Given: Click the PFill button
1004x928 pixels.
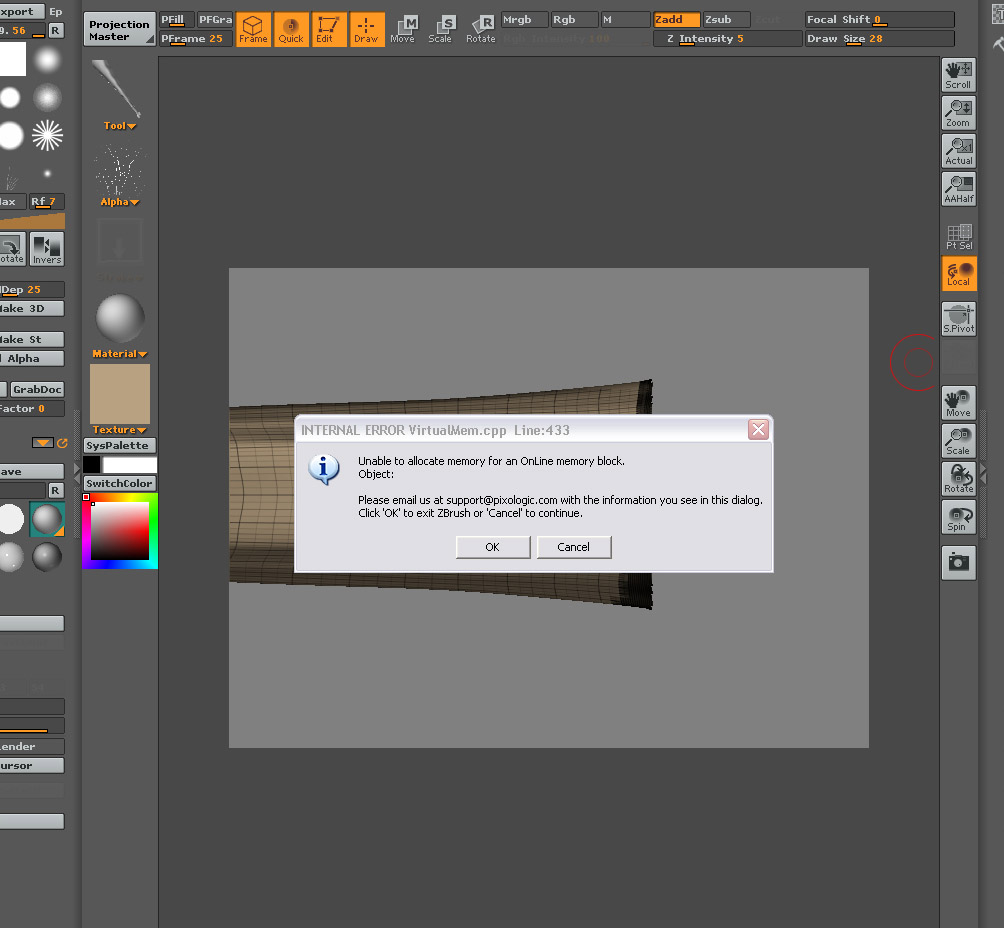Looking at the screenshot, I should 176,20.
